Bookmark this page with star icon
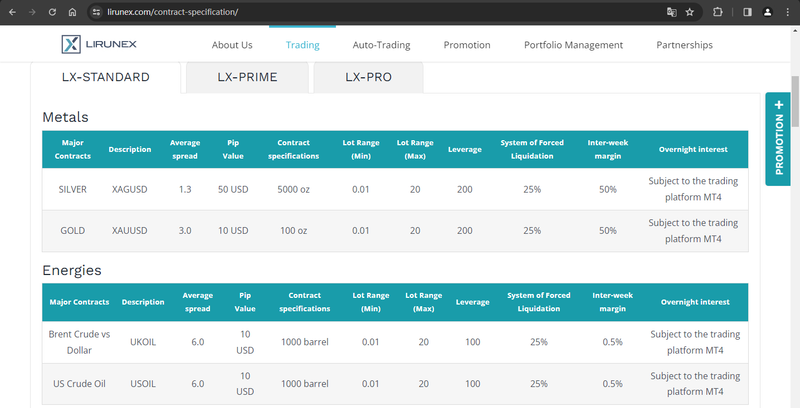The width and height of the screenshot is (800, 408). 690,12
